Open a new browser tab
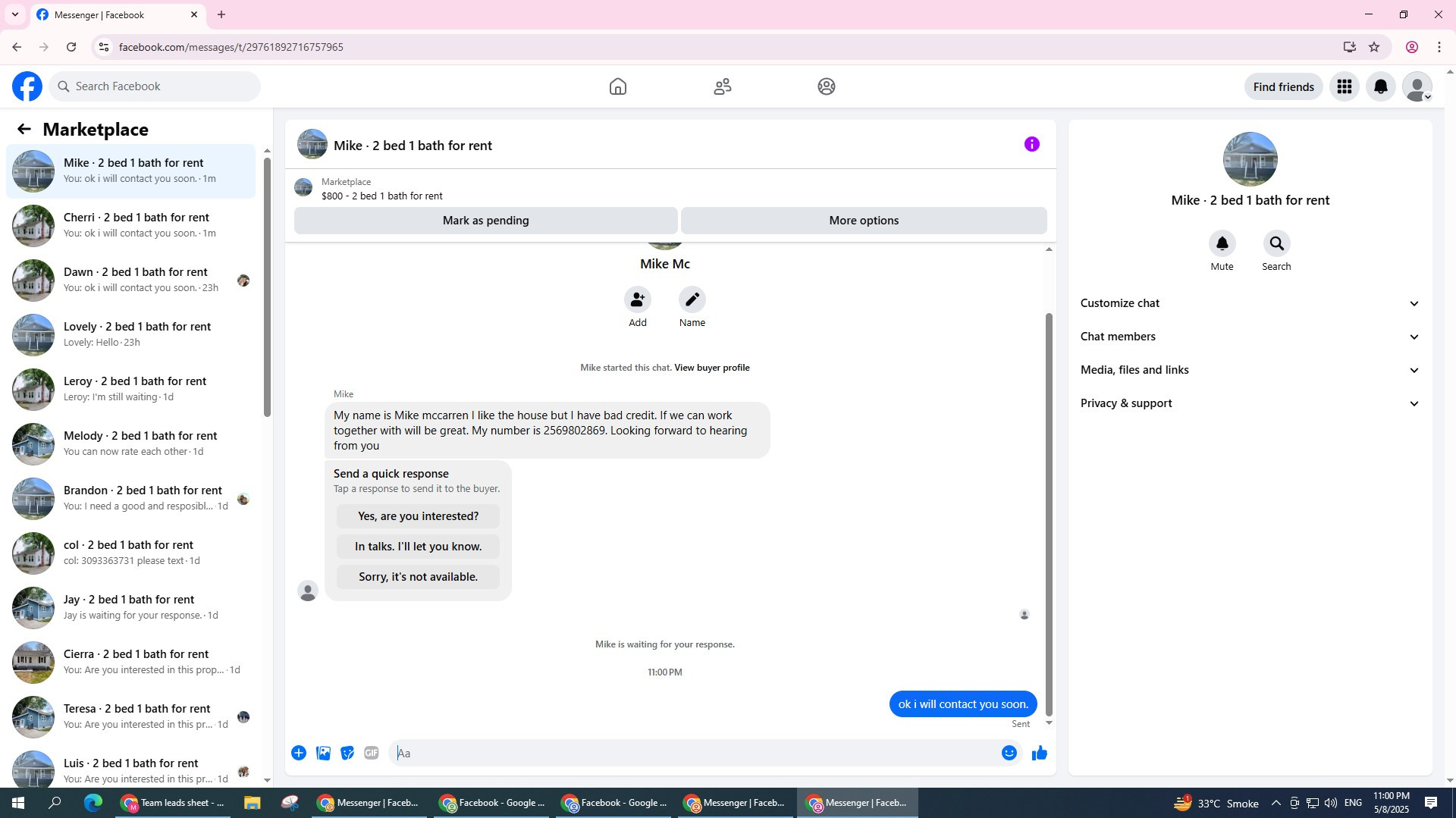This screenshot has height=818, width=1456. coord(221,14)
